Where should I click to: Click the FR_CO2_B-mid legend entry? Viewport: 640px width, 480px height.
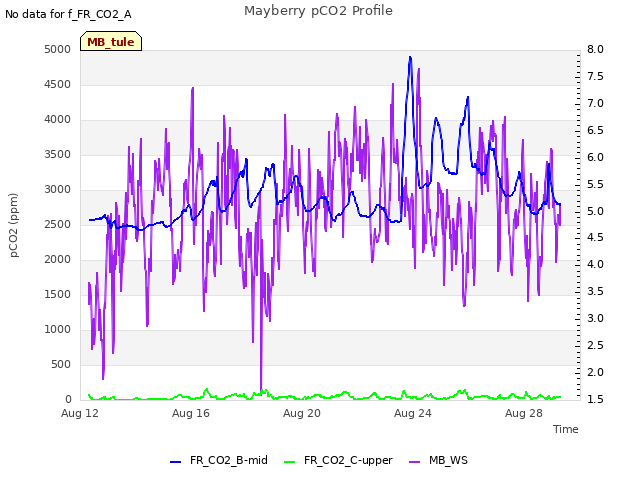[x=219, y=460]
